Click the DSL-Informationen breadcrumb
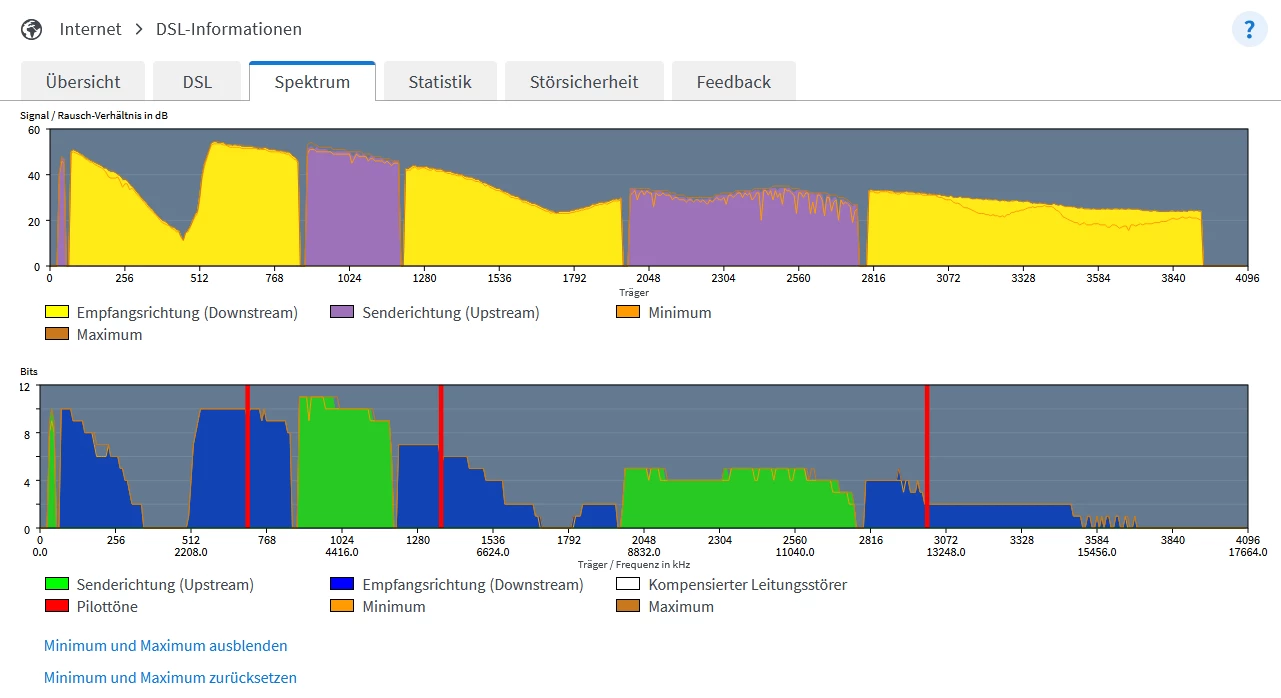 229,29
